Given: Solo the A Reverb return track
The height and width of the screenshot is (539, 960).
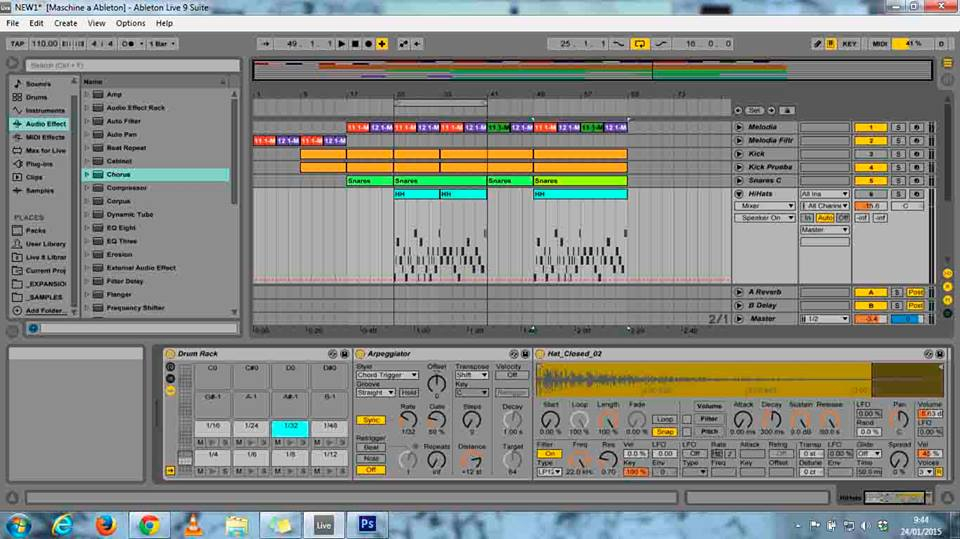Looking at the screenshot, I should [898, 292].
